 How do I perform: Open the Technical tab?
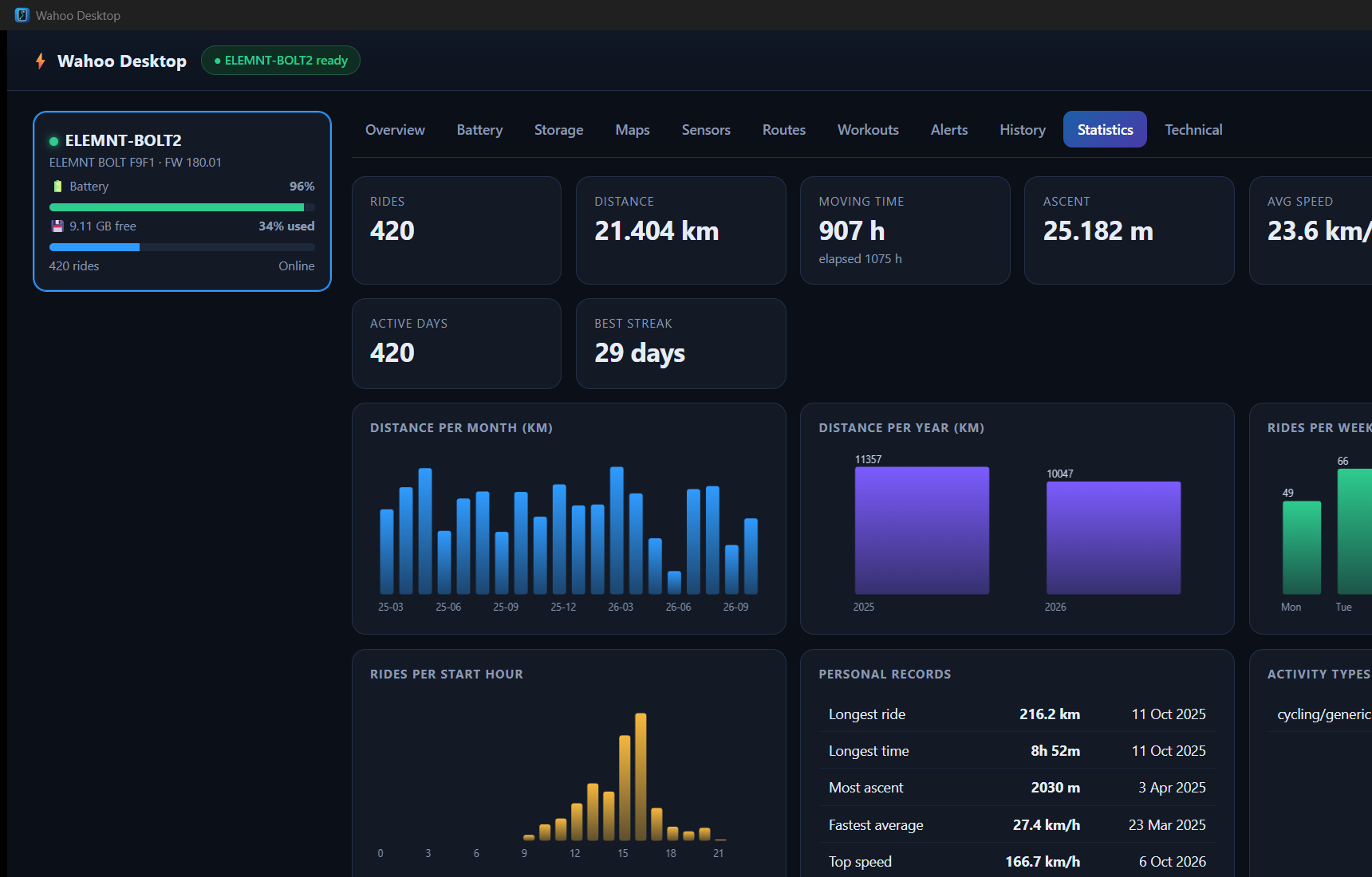click(x=1193, y=130)
